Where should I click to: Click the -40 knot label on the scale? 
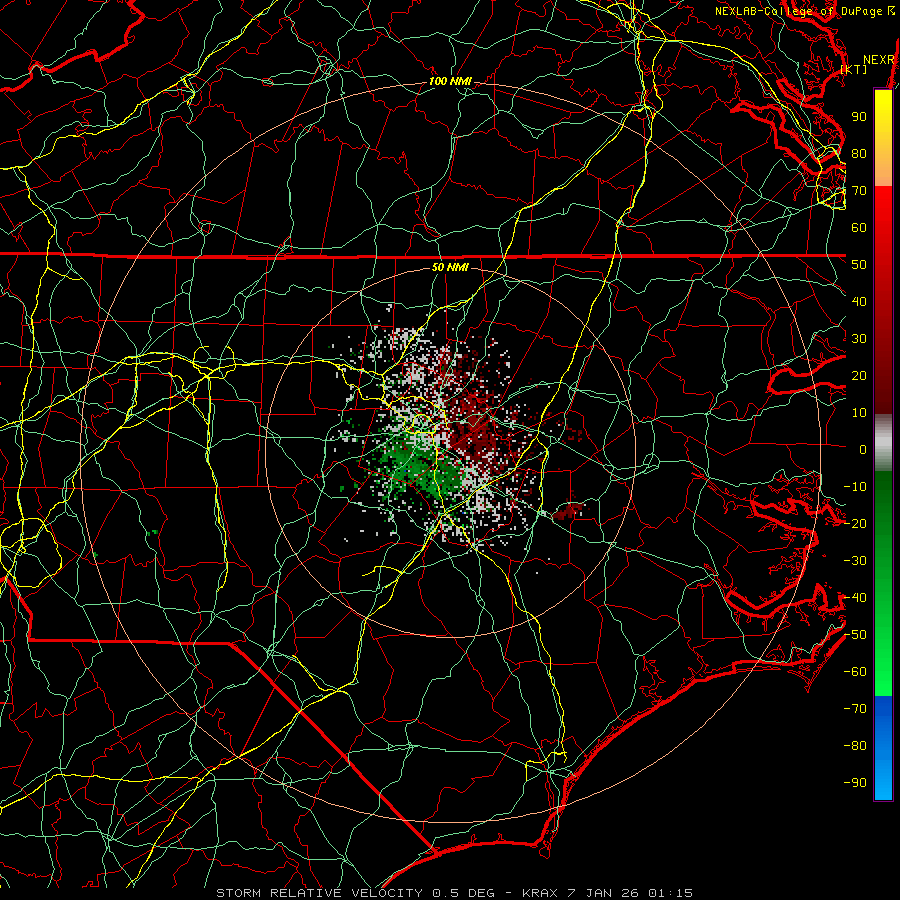tap(855, 598)
